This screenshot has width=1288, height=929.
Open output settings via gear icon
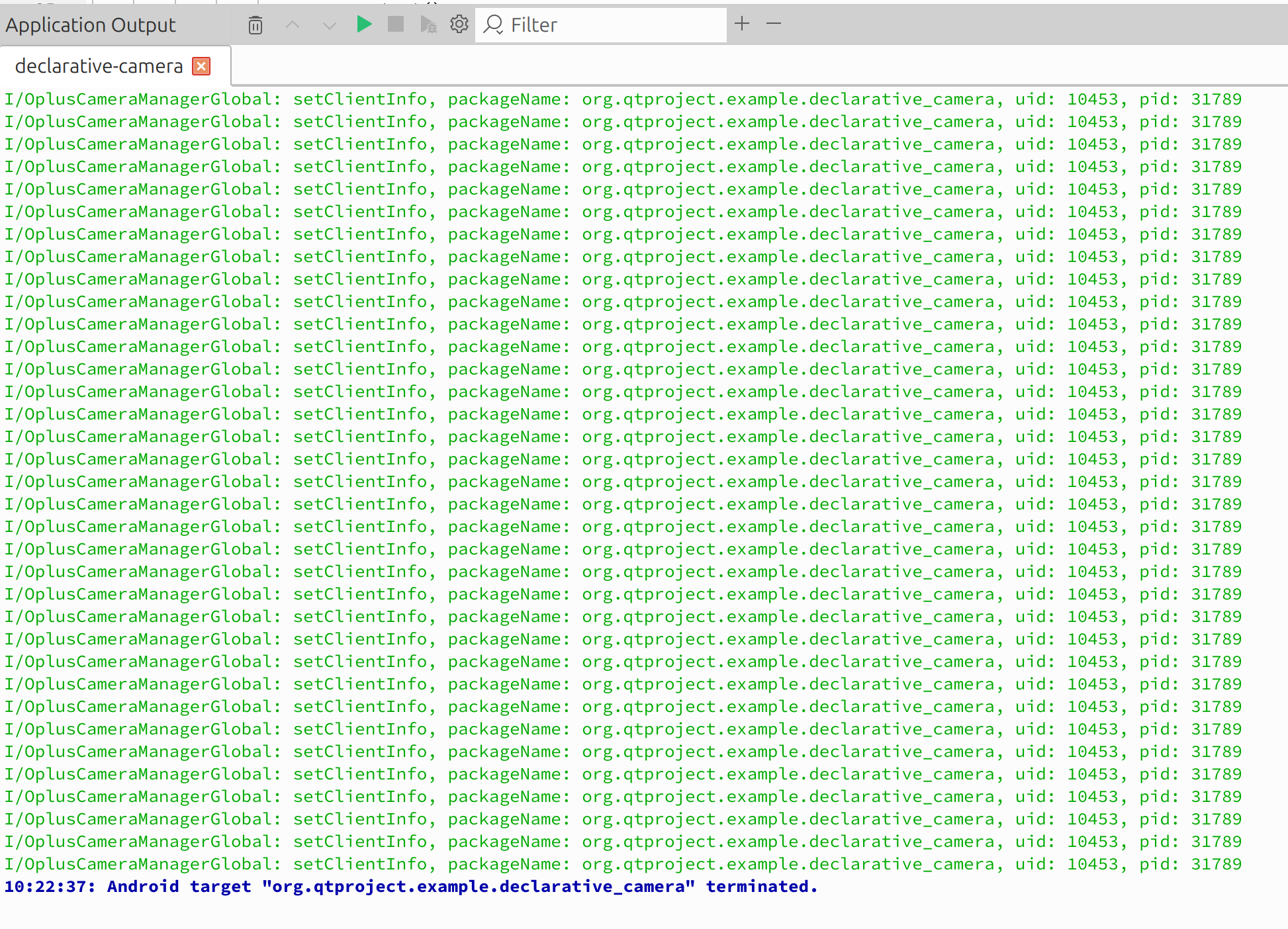pos(459,24)
